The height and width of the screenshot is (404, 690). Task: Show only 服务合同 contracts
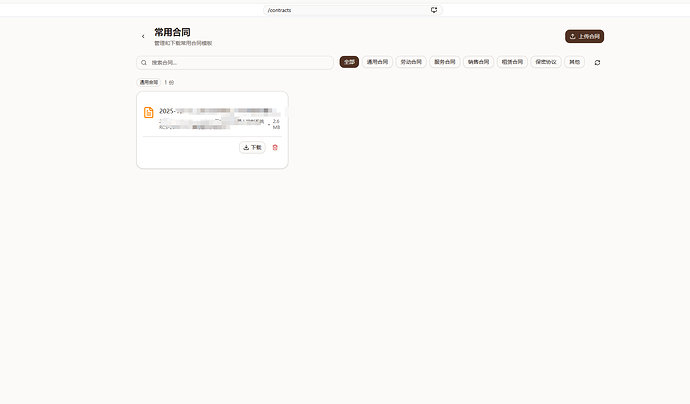444,62
